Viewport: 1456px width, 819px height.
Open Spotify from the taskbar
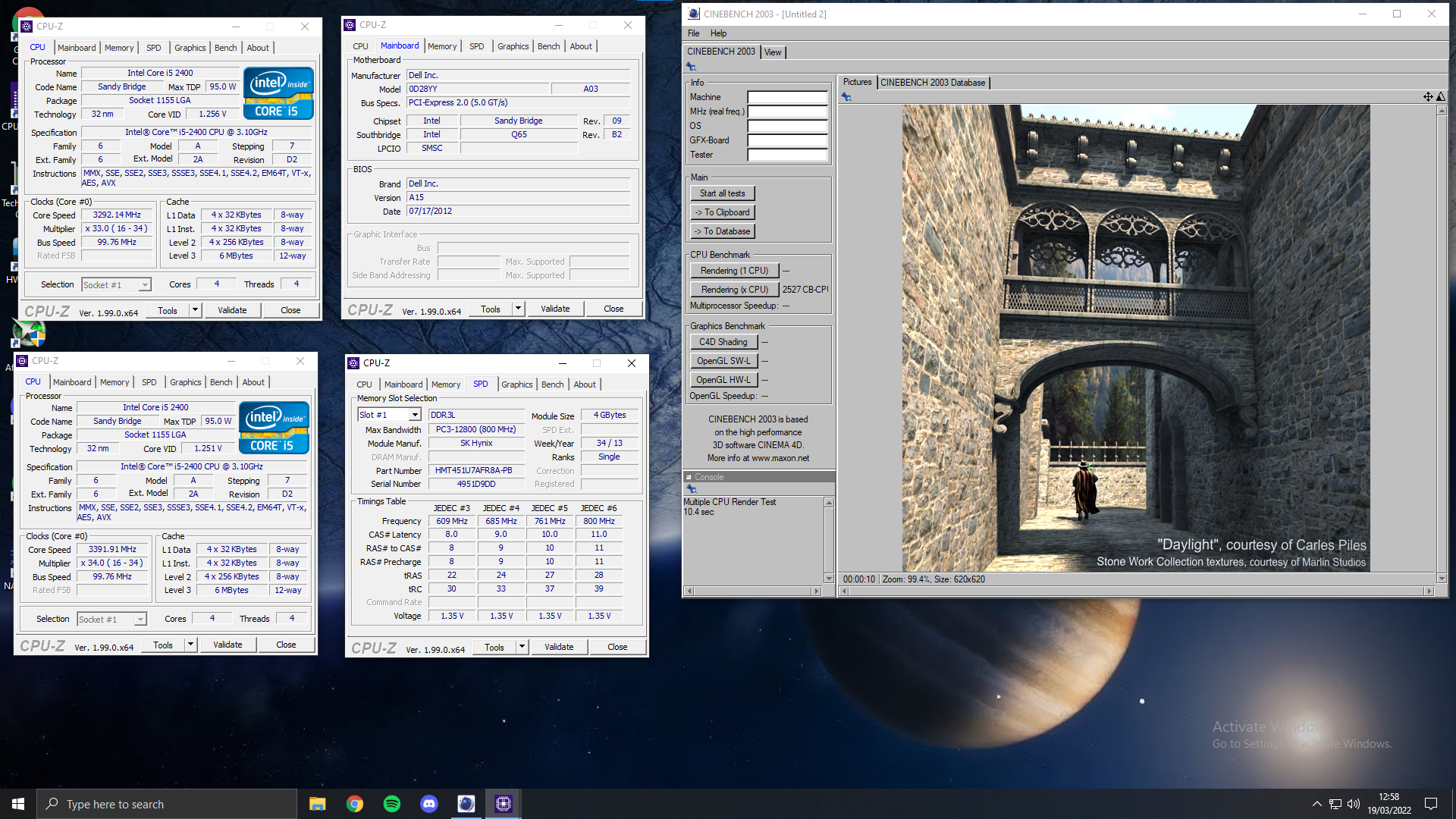pos(392,804)
